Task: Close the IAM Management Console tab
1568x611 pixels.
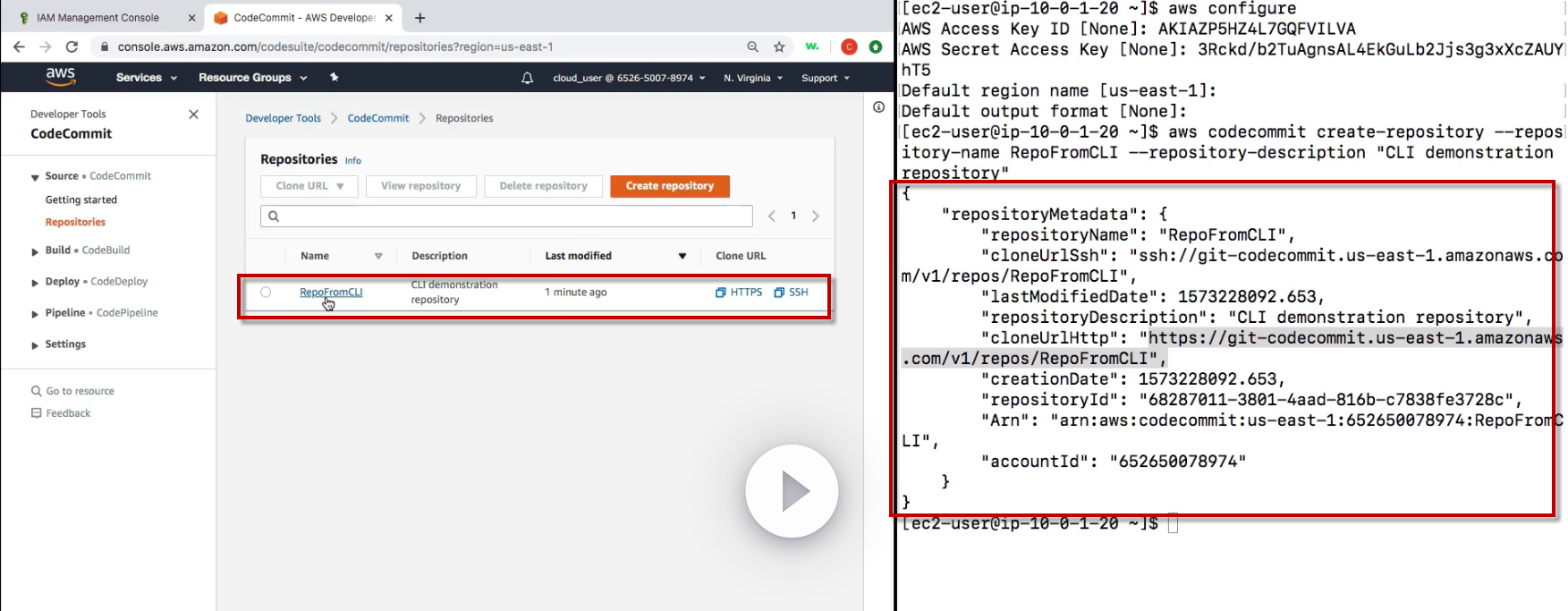Action: click(x=191, y=18)
